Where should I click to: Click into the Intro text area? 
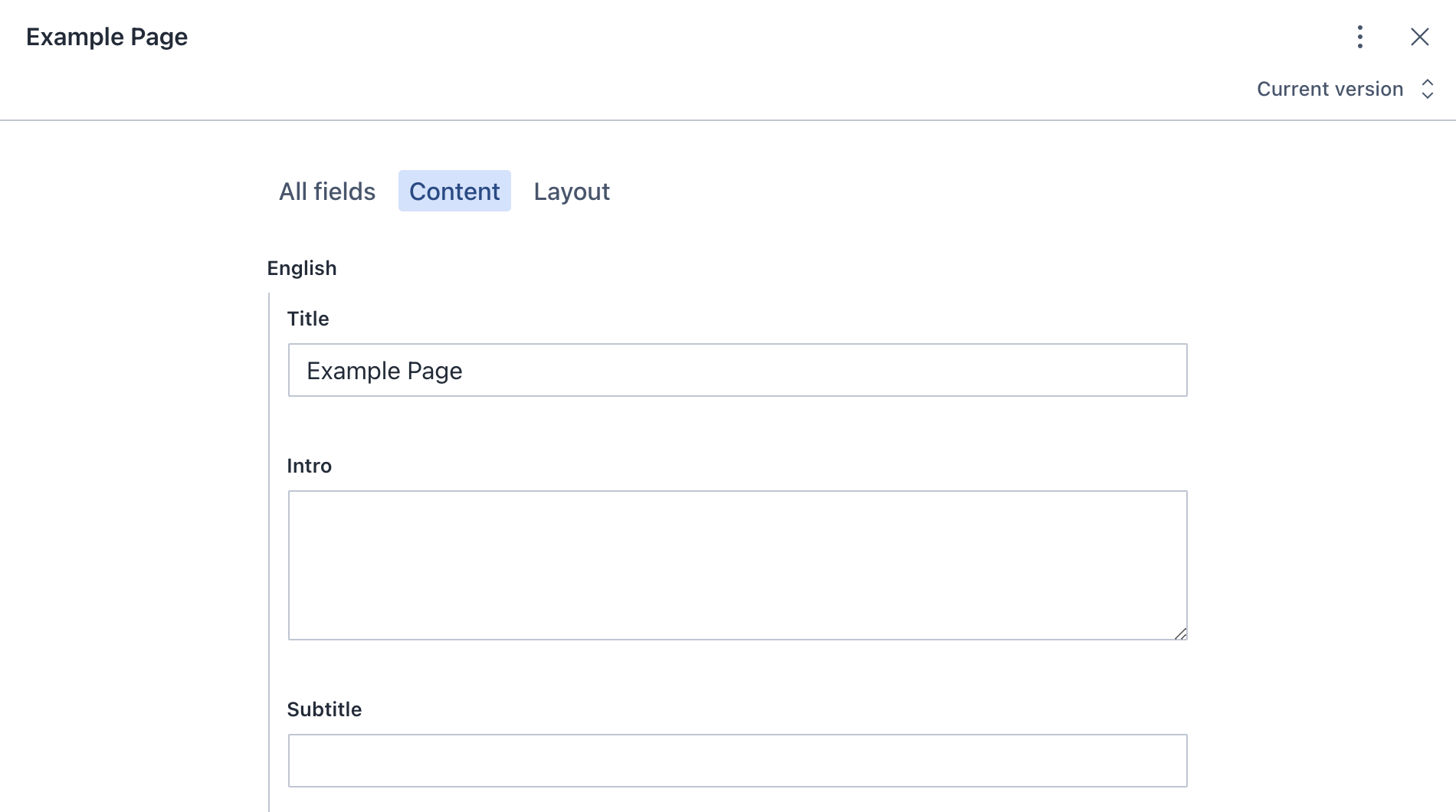click(738, 565)
